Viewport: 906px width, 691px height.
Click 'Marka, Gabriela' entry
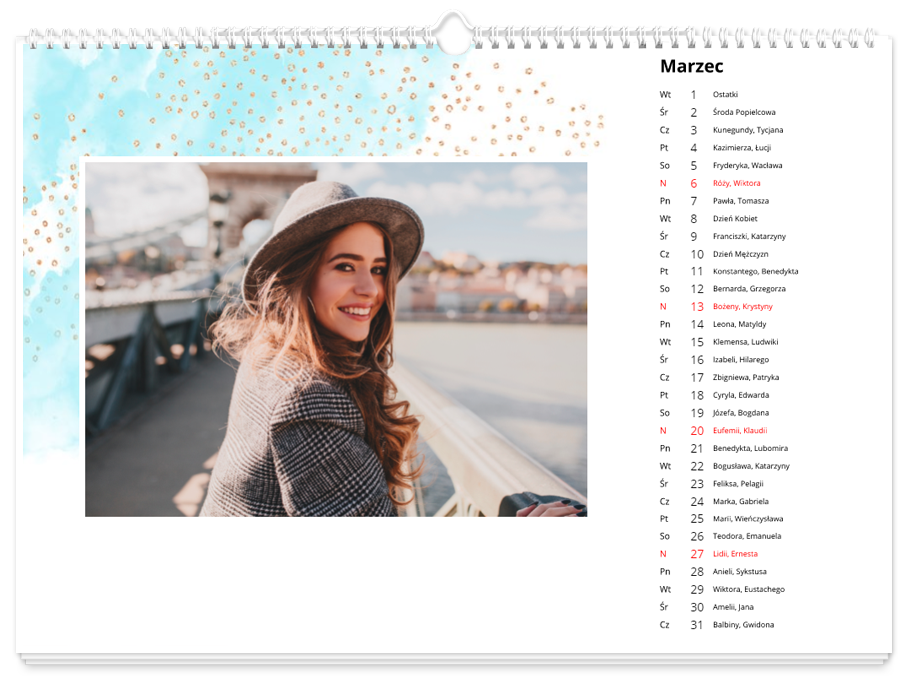740,501
